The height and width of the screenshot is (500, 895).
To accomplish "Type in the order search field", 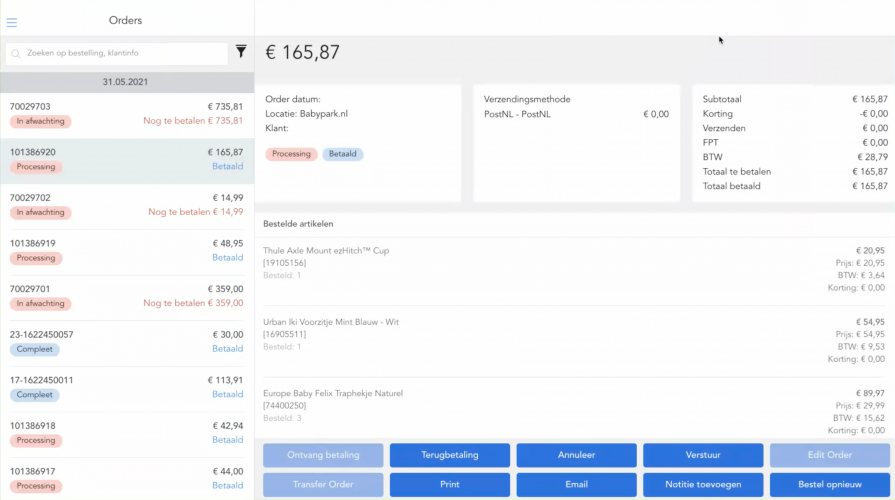I will pyautogui.click(x=122, y=53).
